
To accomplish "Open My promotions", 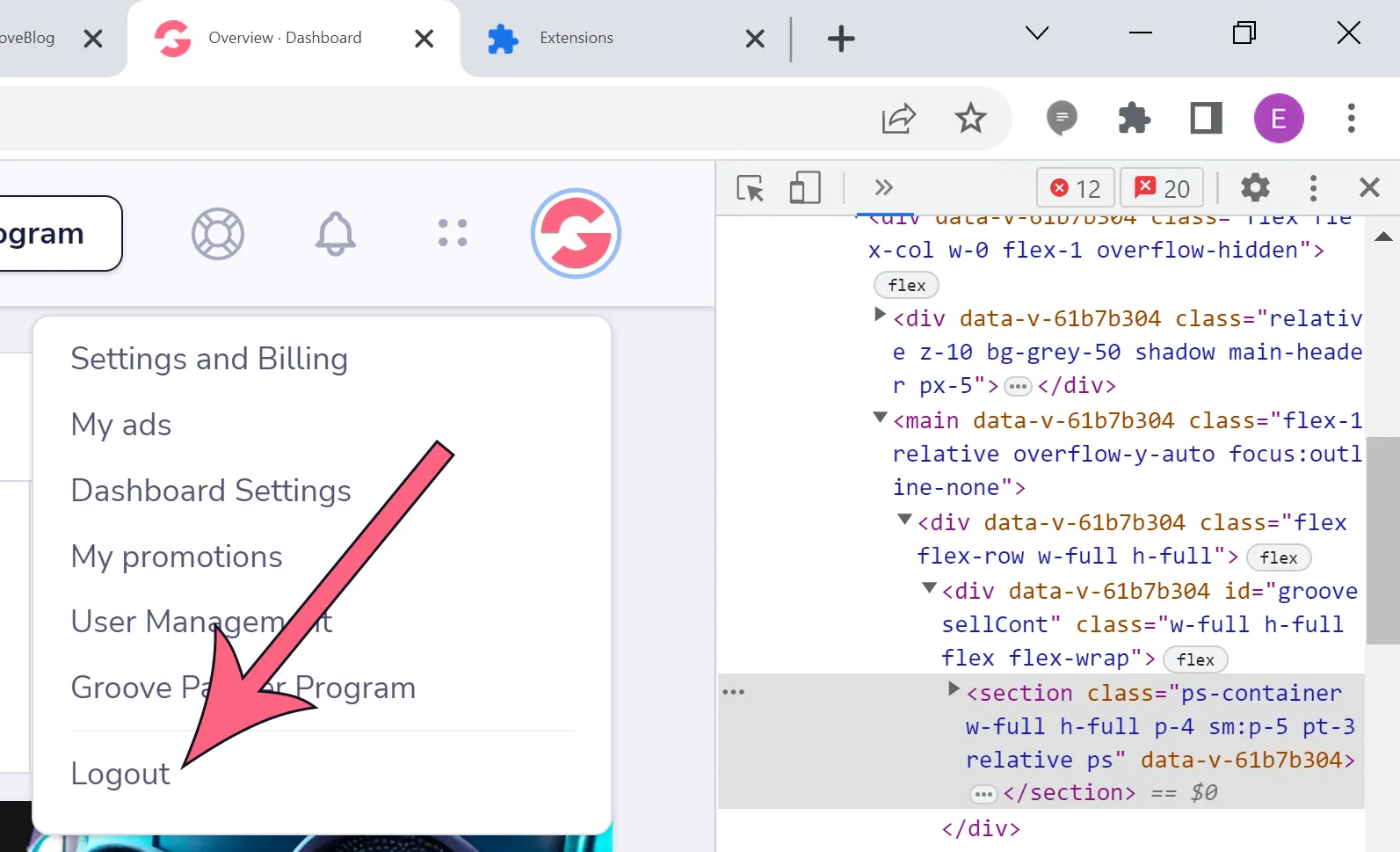I will click(177, 557).
